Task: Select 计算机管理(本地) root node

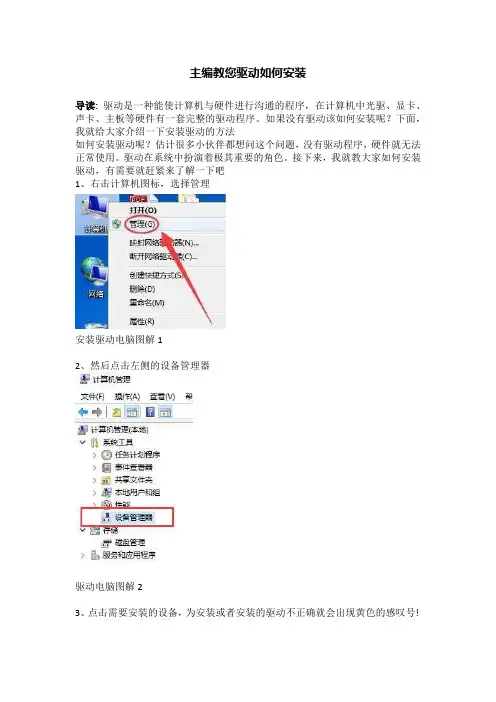Action: pos(114,430)
